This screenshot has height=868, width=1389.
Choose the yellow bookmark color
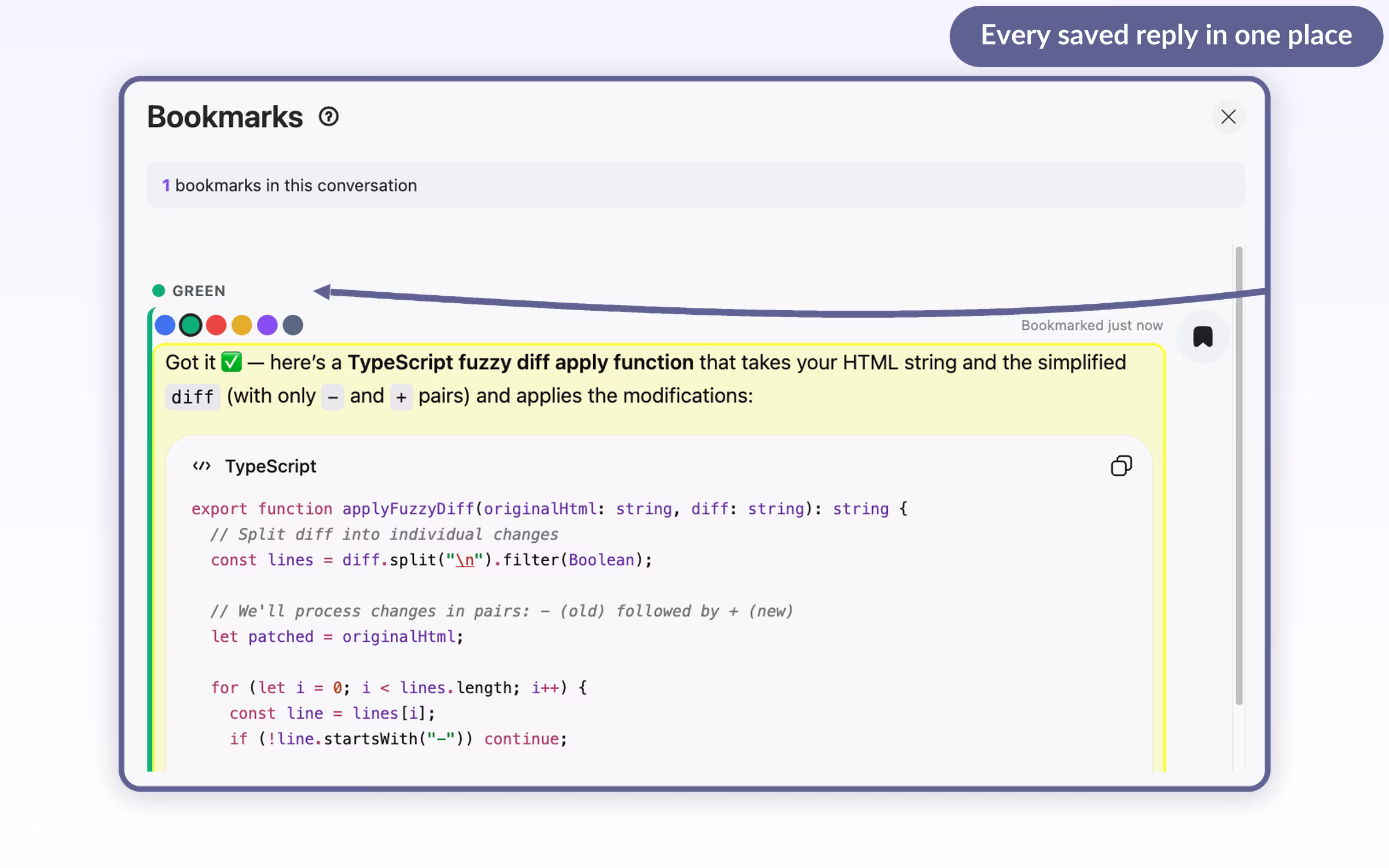click(x=241, y=325)
